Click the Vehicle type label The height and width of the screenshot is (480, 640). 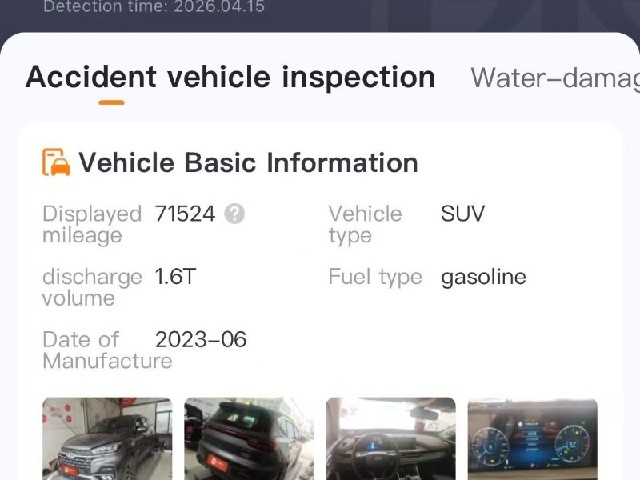(x=365, y=224)
